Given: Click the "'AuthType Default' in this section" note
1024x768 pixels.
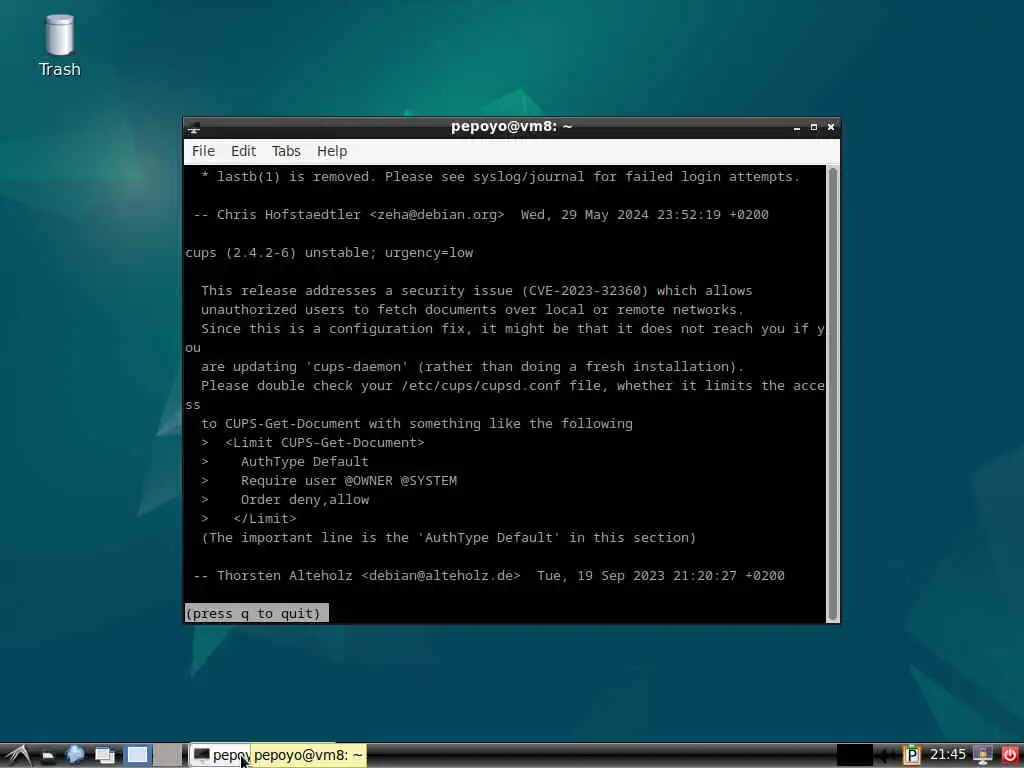Looking at the screenshot, I should point(556,537).
